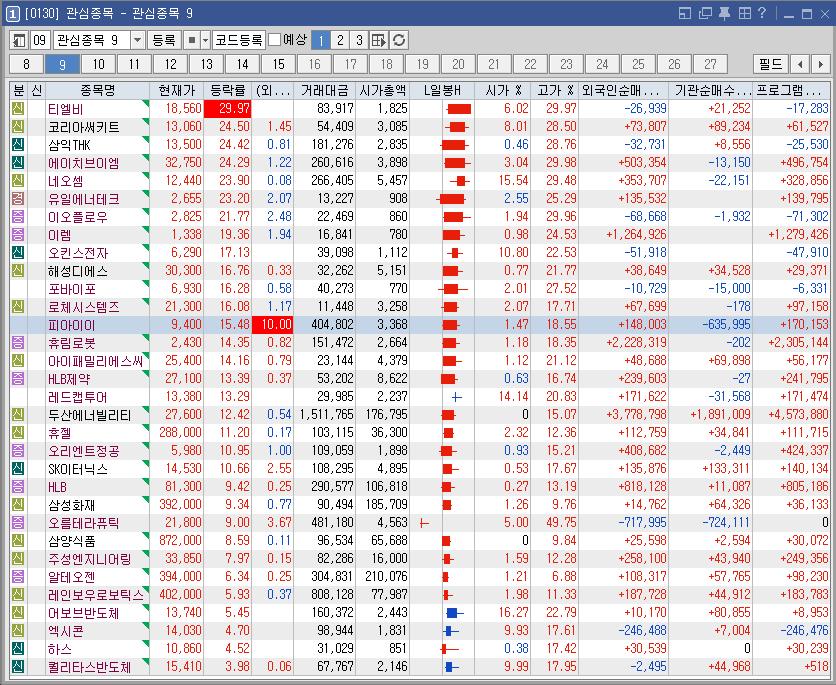This screenshot has width=836, height=685.
Task: Click the 신 badge icon on 하스 row
Action: click(x=18, y=649)
